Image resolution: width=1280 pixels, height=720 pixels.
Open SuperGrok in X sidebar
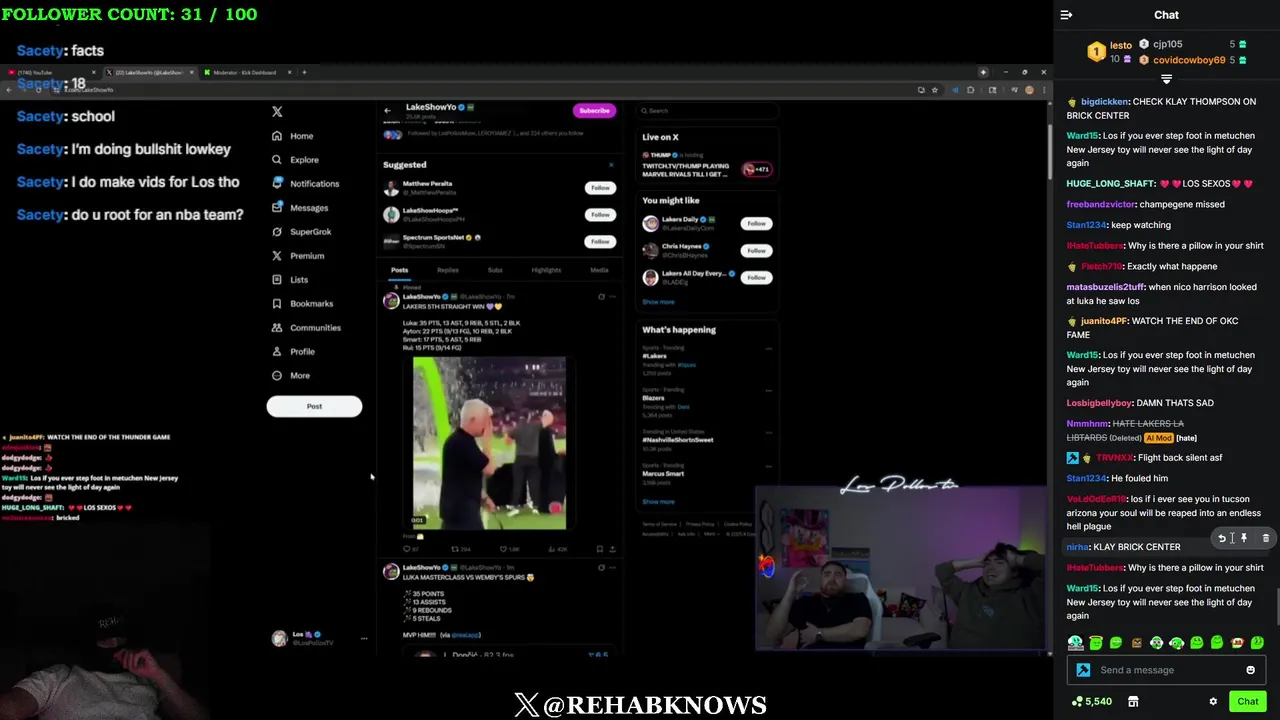point(302,232)
